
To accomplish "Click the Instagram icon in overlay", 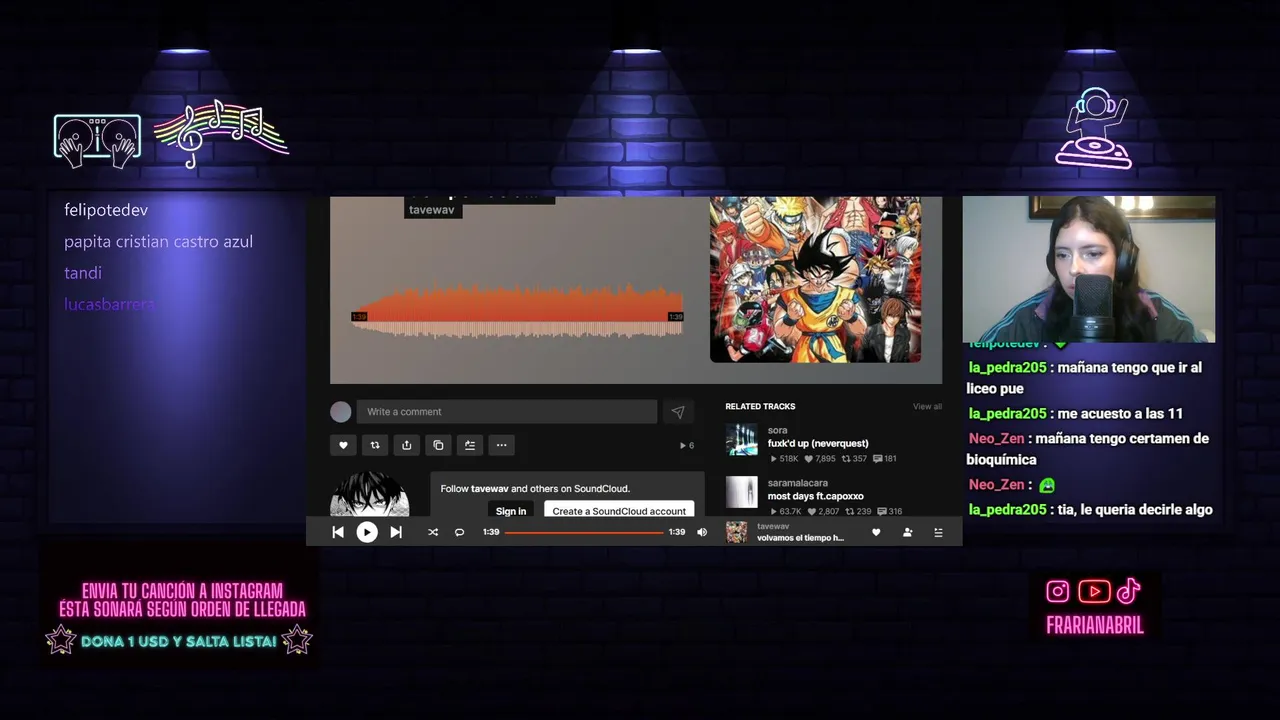I will tap(1058, 591).
